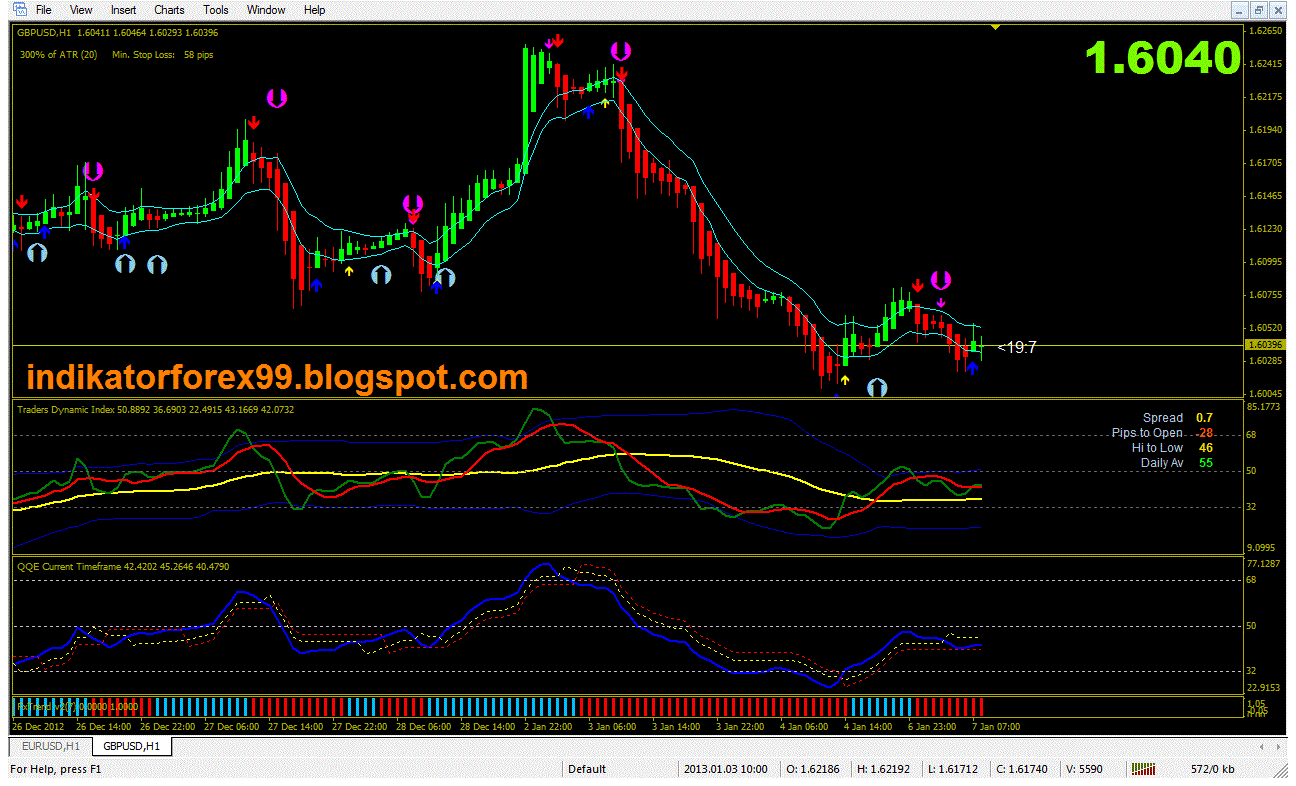The image size is (1296, 786).
Task: Click the 572/0 kb traffic indicator
Action: pos(1213,769)
